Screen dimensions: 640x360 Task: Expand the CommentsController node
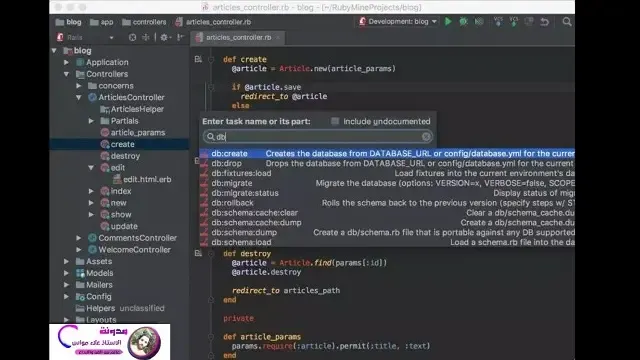[79, 238]
